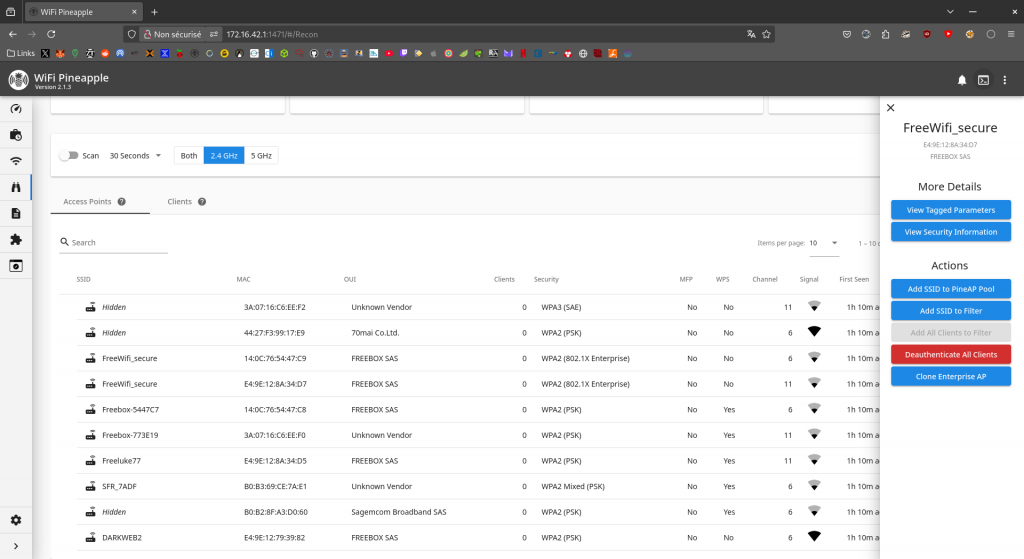Screen dimensions: 1024x559
Task: Click the signal icon in the Freeluke77 row
Action: click(814, 460)
